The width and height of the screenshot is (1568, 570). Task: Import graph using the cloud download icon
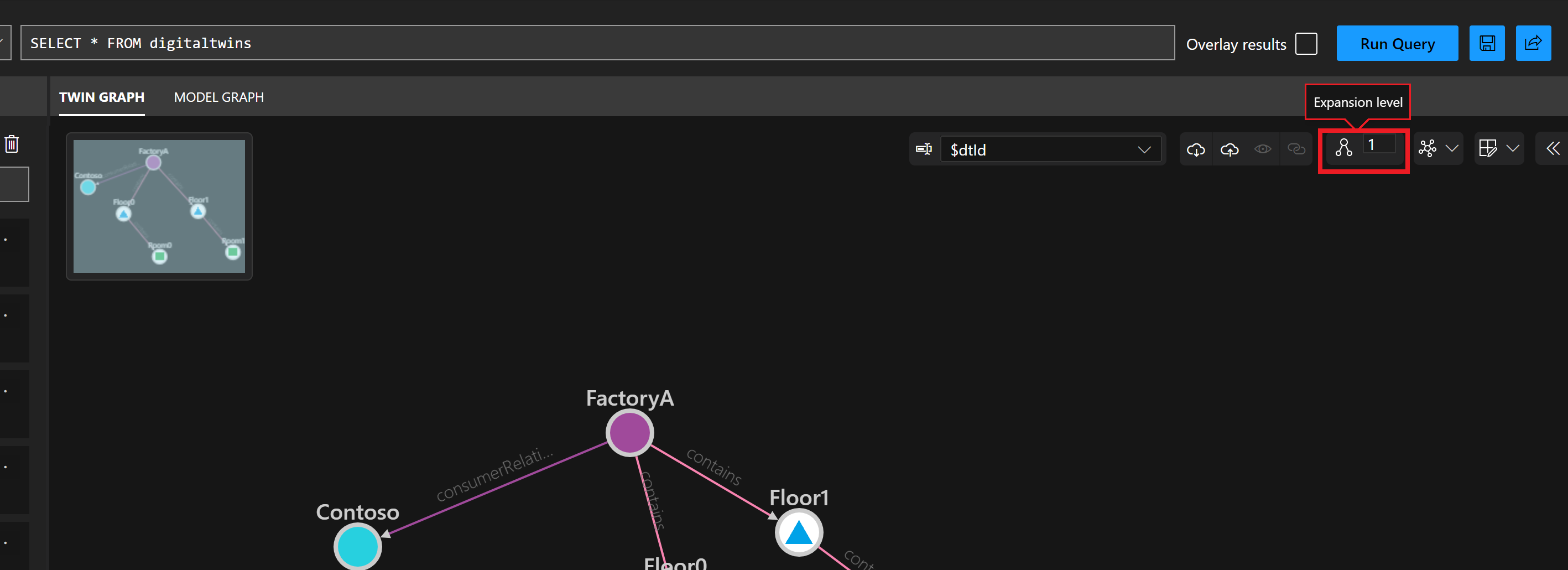[x=1195, y=149]
